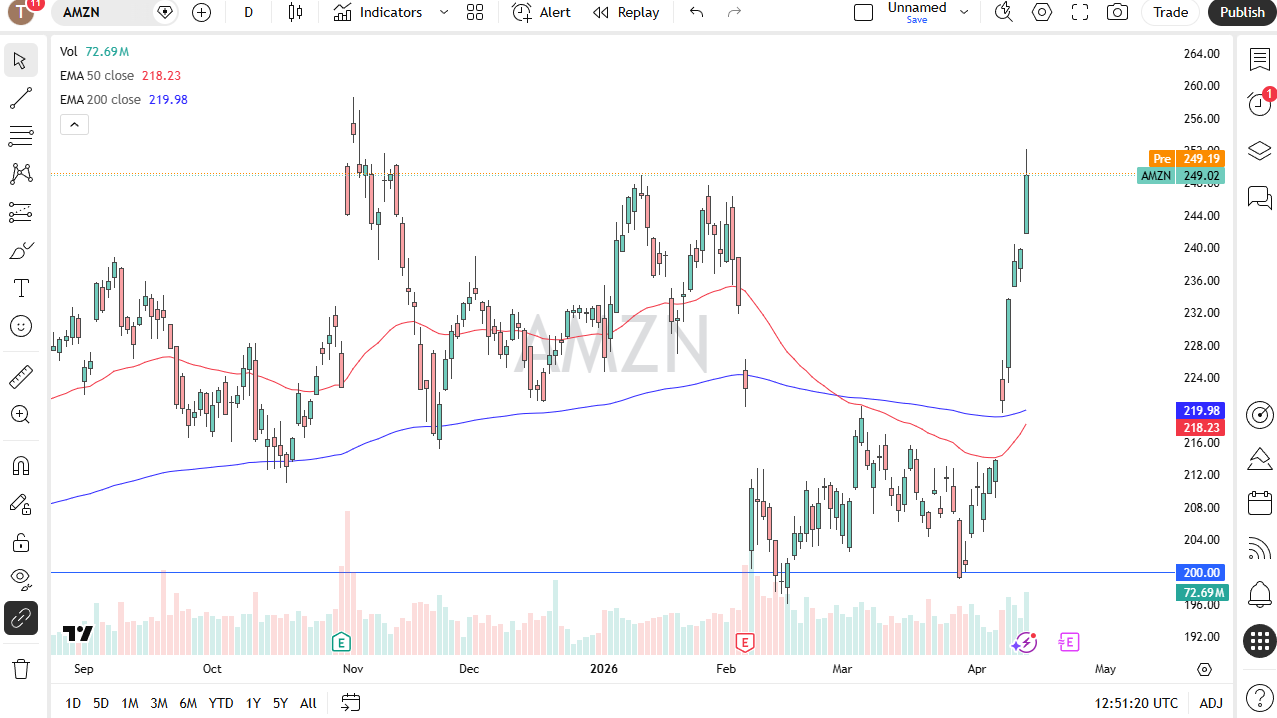Open the alerts panel clock icon
The height and width of the screenshot is (718, 1277).
tap(1259, 104)
